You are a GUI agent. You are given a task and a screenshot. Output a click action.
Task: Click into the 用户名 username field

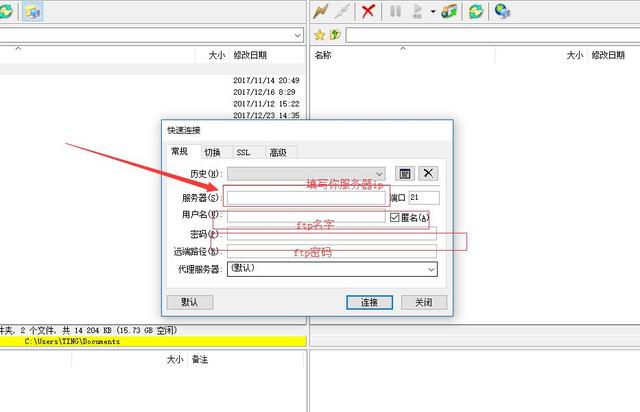[306, 216]
